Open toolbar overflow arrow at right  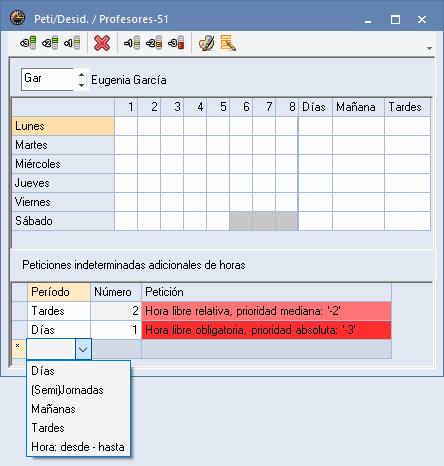tap(429, 49)
